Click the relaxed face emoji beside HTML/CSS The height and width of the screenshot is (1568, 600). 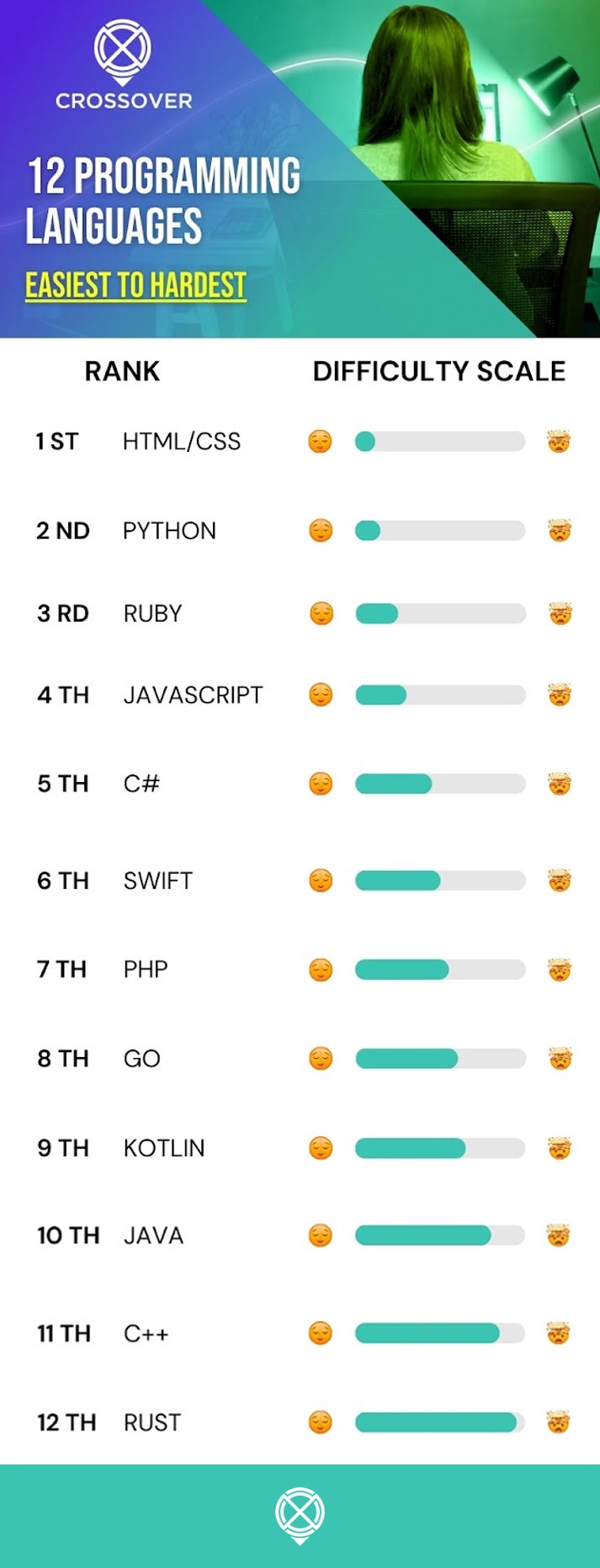[320, 441]
